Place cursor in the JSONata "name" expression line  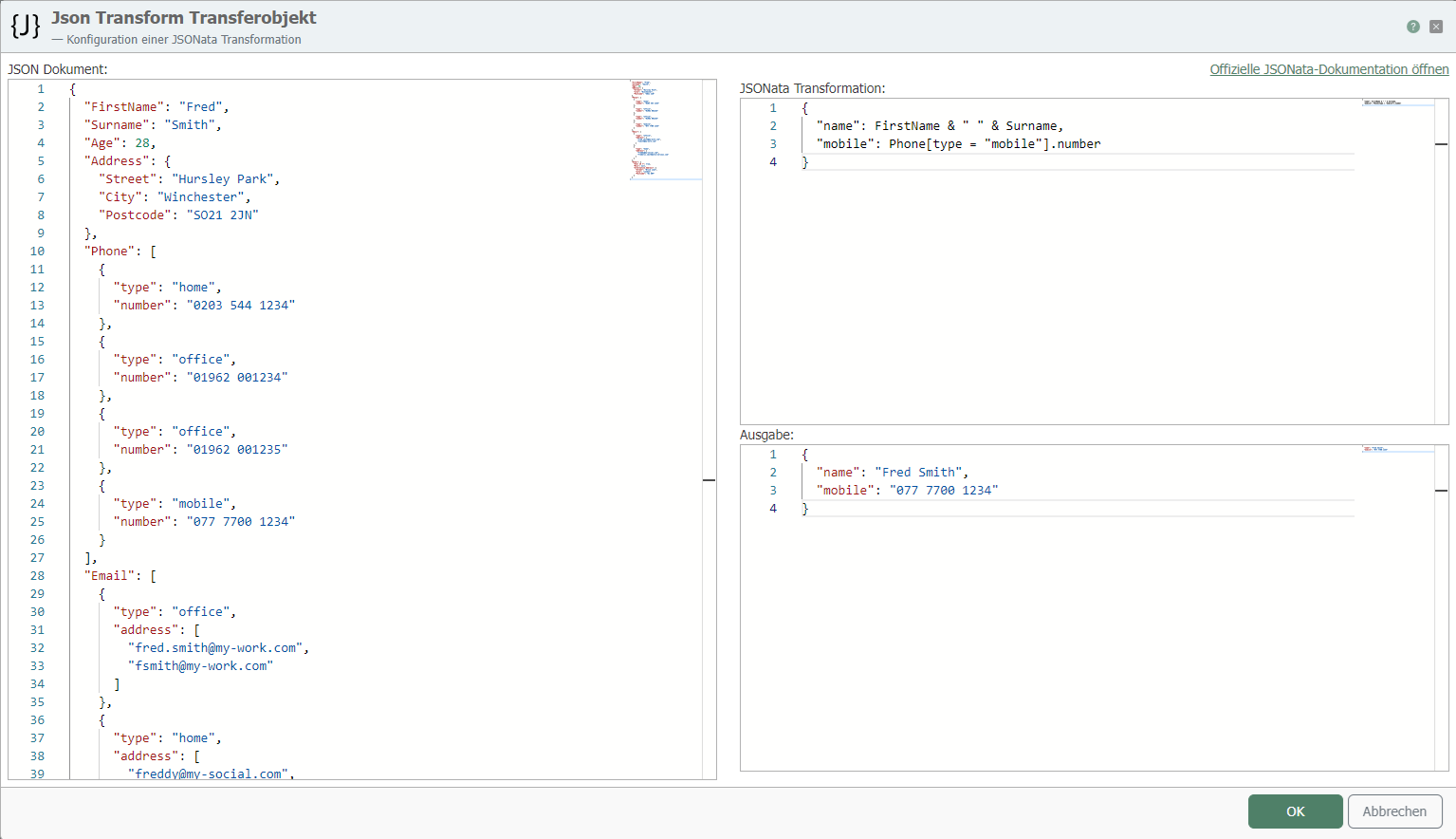[x=939, y=126]
